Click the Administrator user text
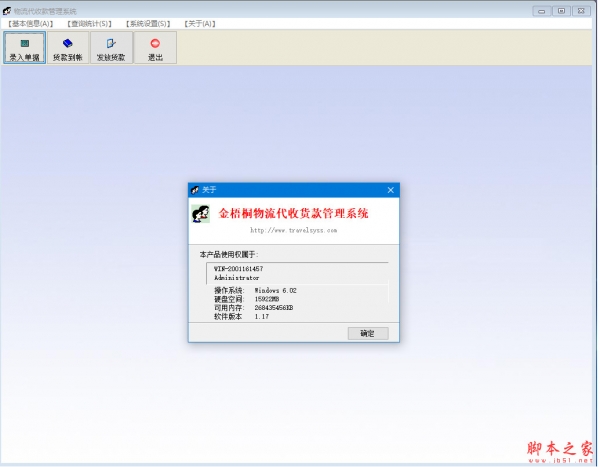 [236, 278]
